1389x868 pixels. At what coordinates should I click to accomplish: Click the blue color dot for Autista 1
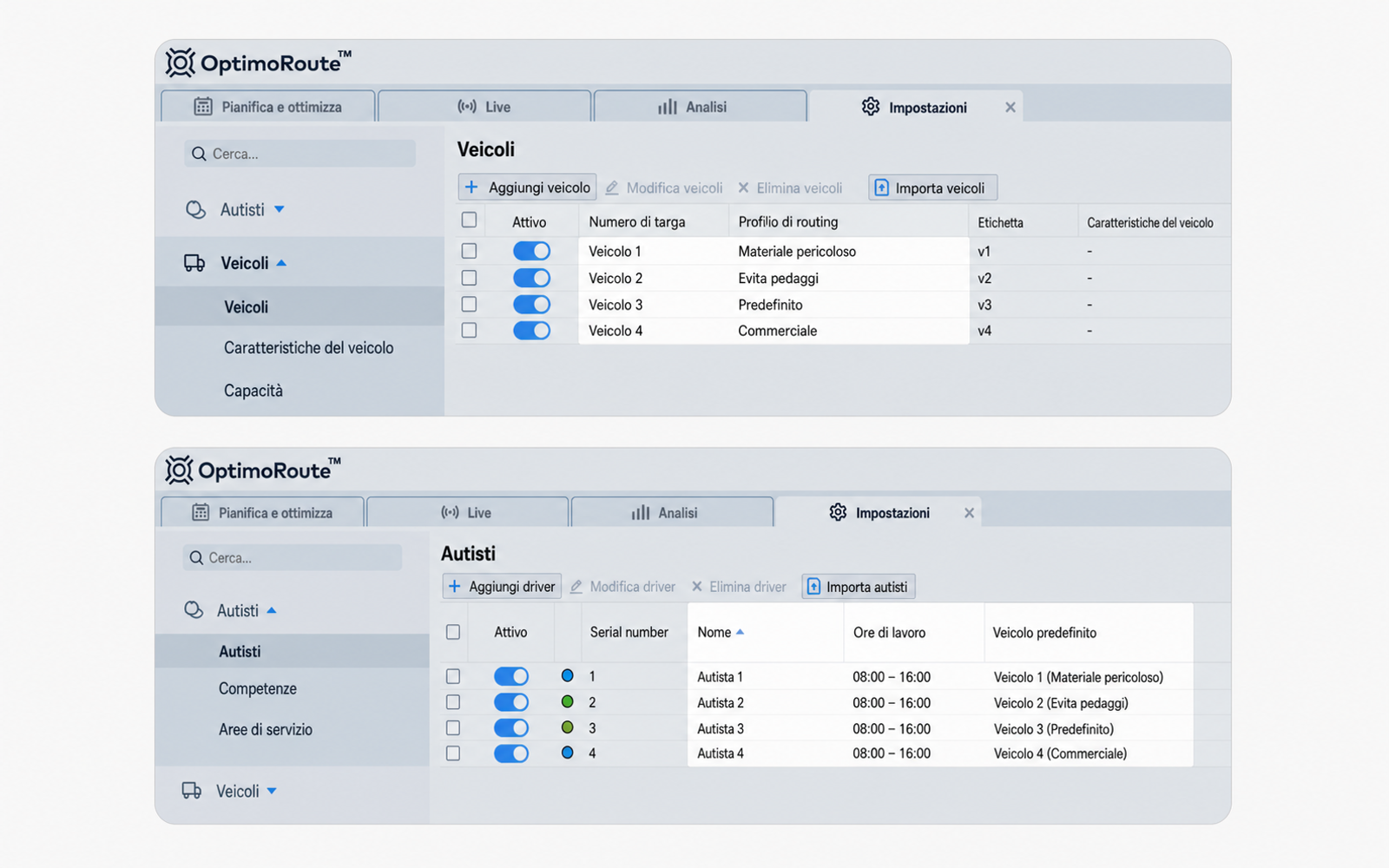coord(568,675)
